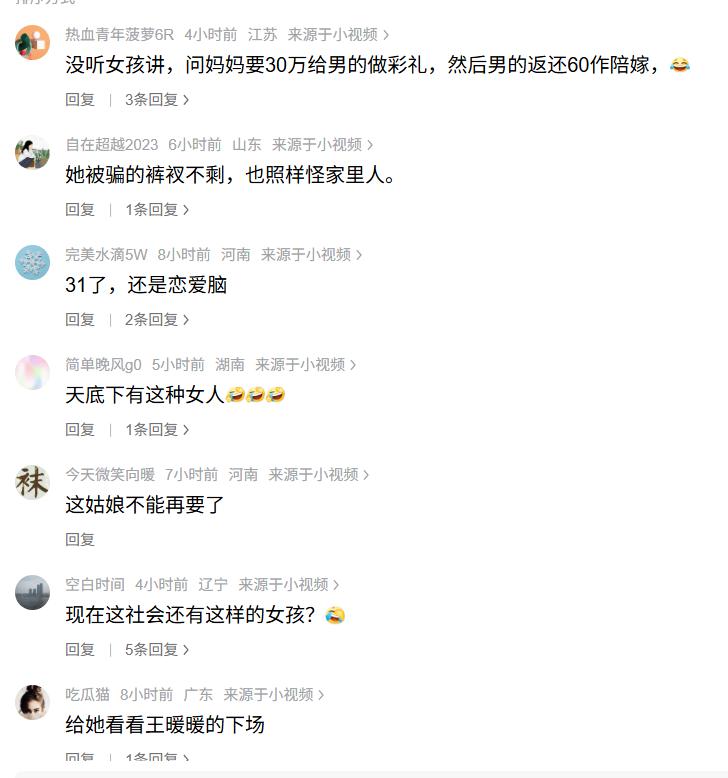Open calligraphy avatar of 今天微笑向暖
728x778 pixels.
pyautogui.click(x=32, y=483)
